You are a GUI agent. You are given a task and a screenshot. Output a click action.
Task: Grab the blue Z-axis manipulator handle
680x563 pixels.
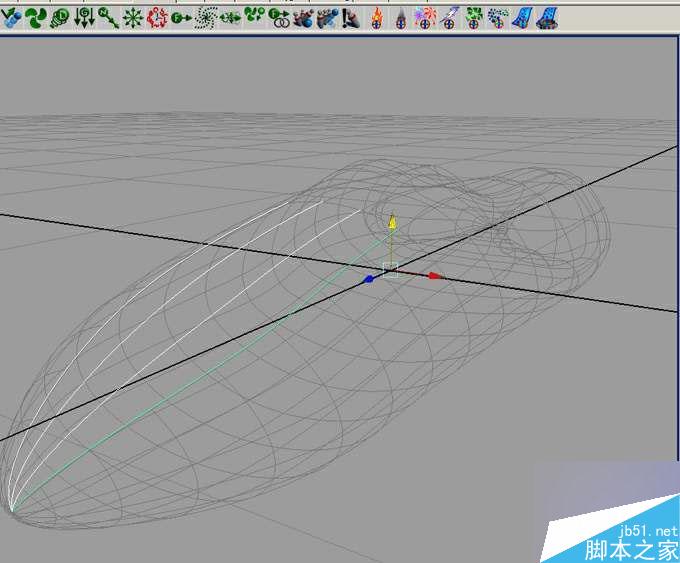(369, 279)
